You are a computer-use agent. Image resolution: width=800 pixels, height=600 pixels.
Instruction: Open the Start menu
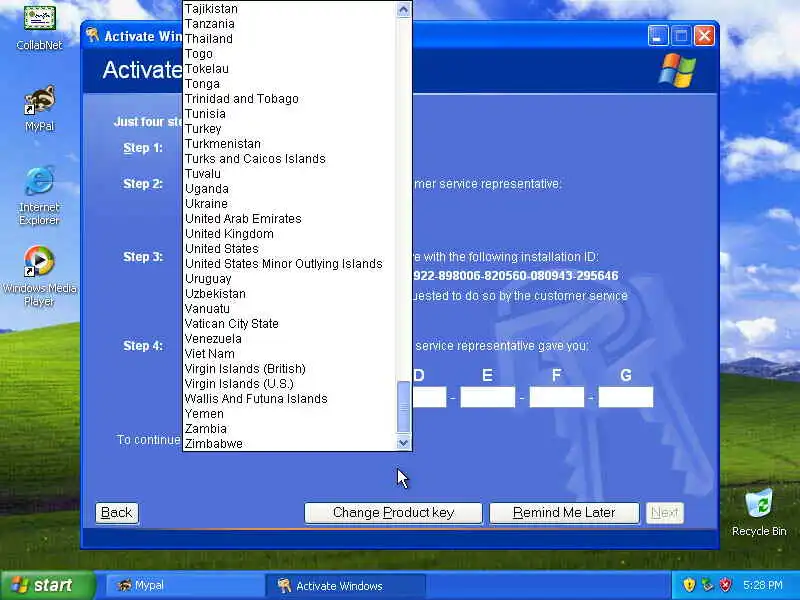[48, 585]
